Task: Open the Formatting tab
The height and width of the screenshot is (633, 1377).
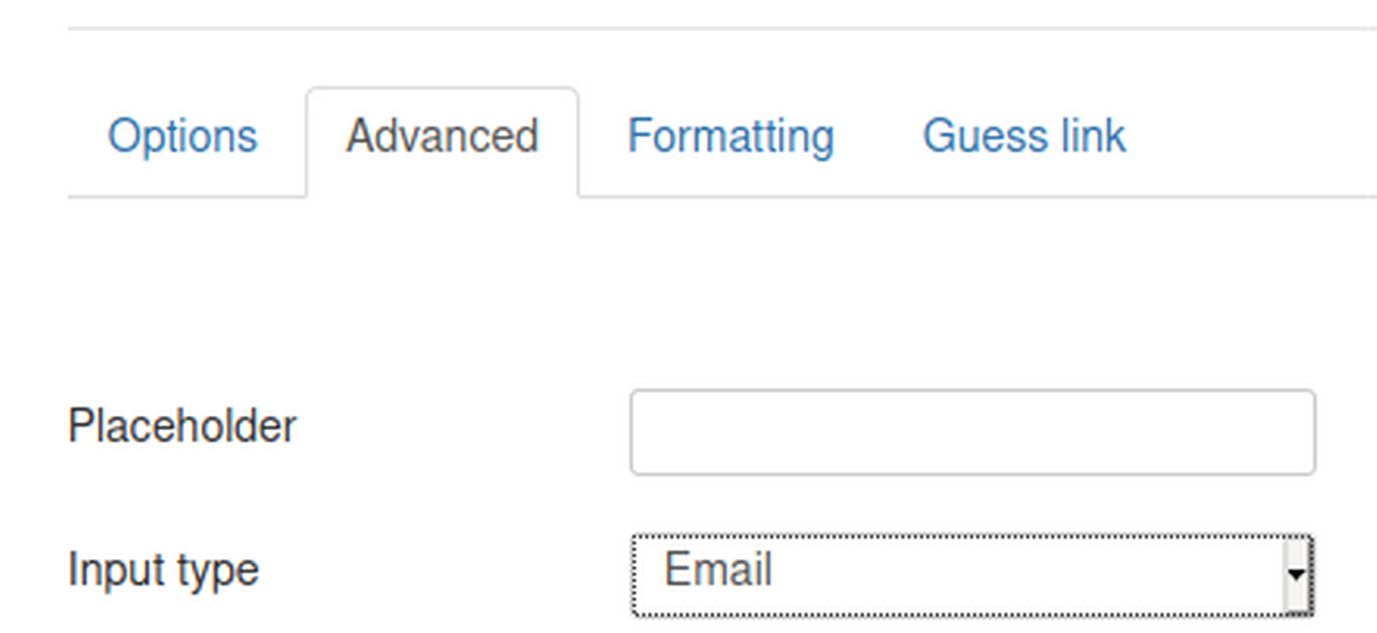Action: (730, 137)
